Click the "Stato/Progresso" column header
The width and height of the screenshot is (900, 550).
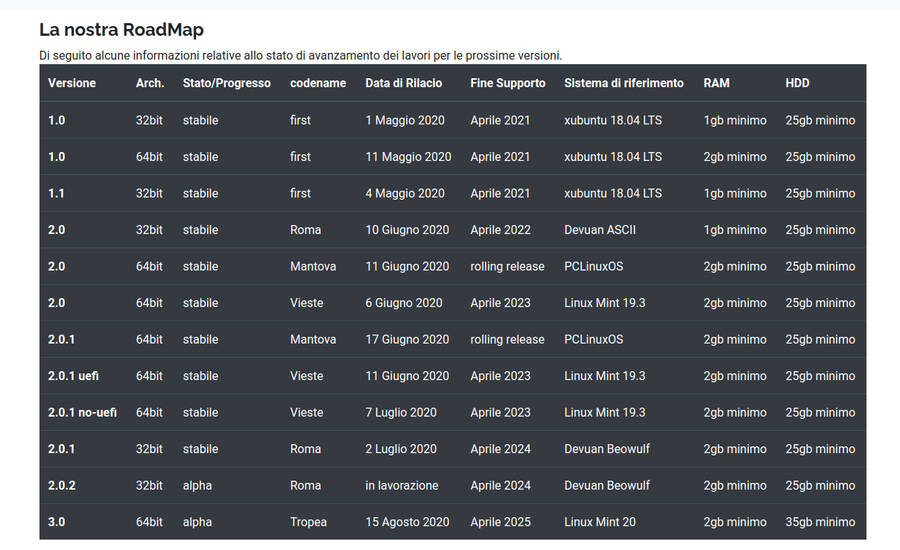[226, 83]
